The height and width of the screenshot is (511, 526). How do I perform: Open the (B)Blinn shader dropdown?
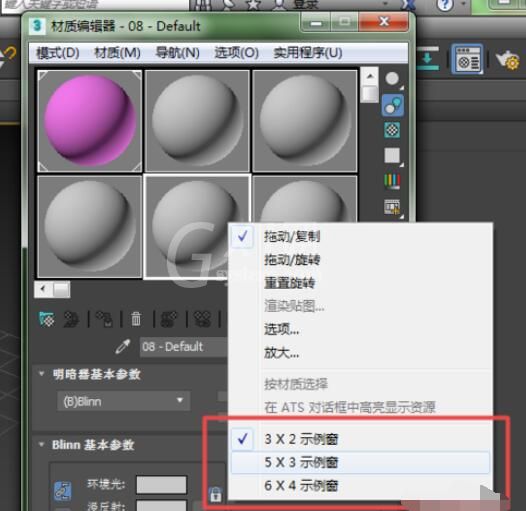[x=124, y=401]
